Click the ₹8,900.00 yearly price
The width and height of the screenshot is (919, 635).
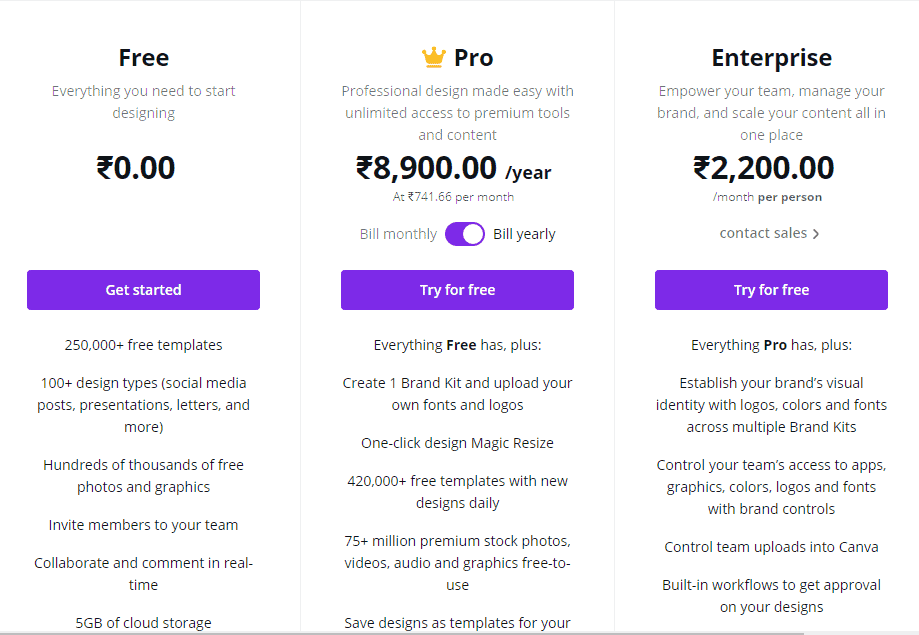click(427, 167)
